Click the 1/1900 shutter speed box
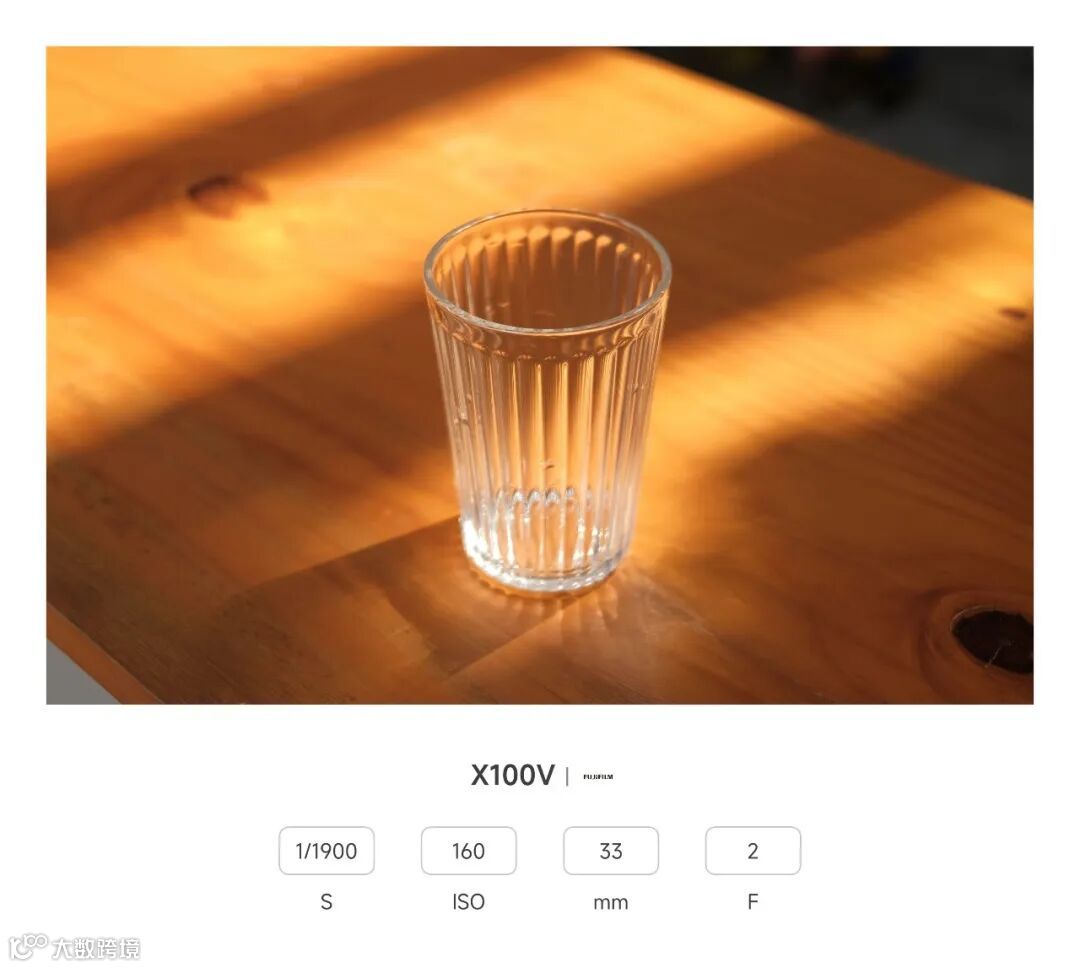Screen dimensions: 1080x968 point(326,851)
